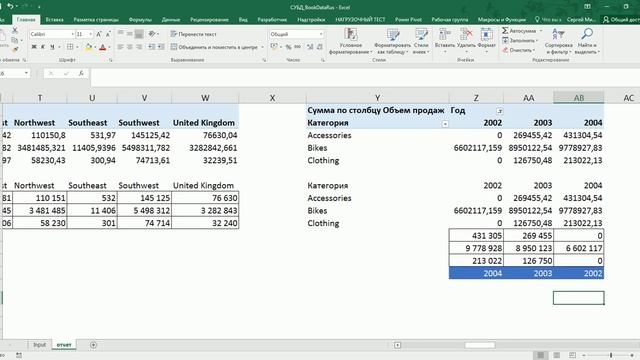Switch to the Данные tab
The image size is (640, 360).
coord(171,20)
